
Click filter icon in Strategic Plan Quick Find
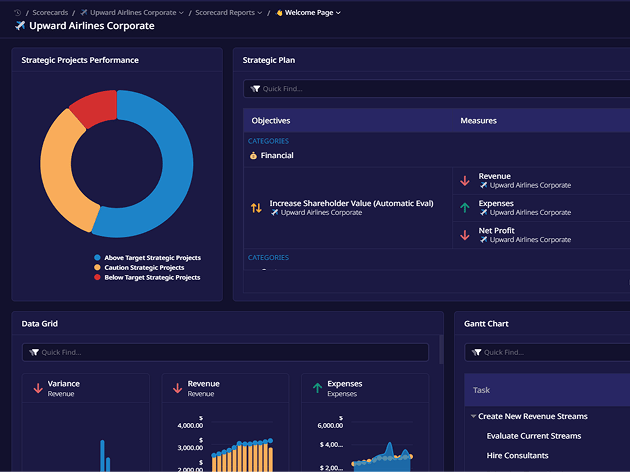[x=255, y=89]
